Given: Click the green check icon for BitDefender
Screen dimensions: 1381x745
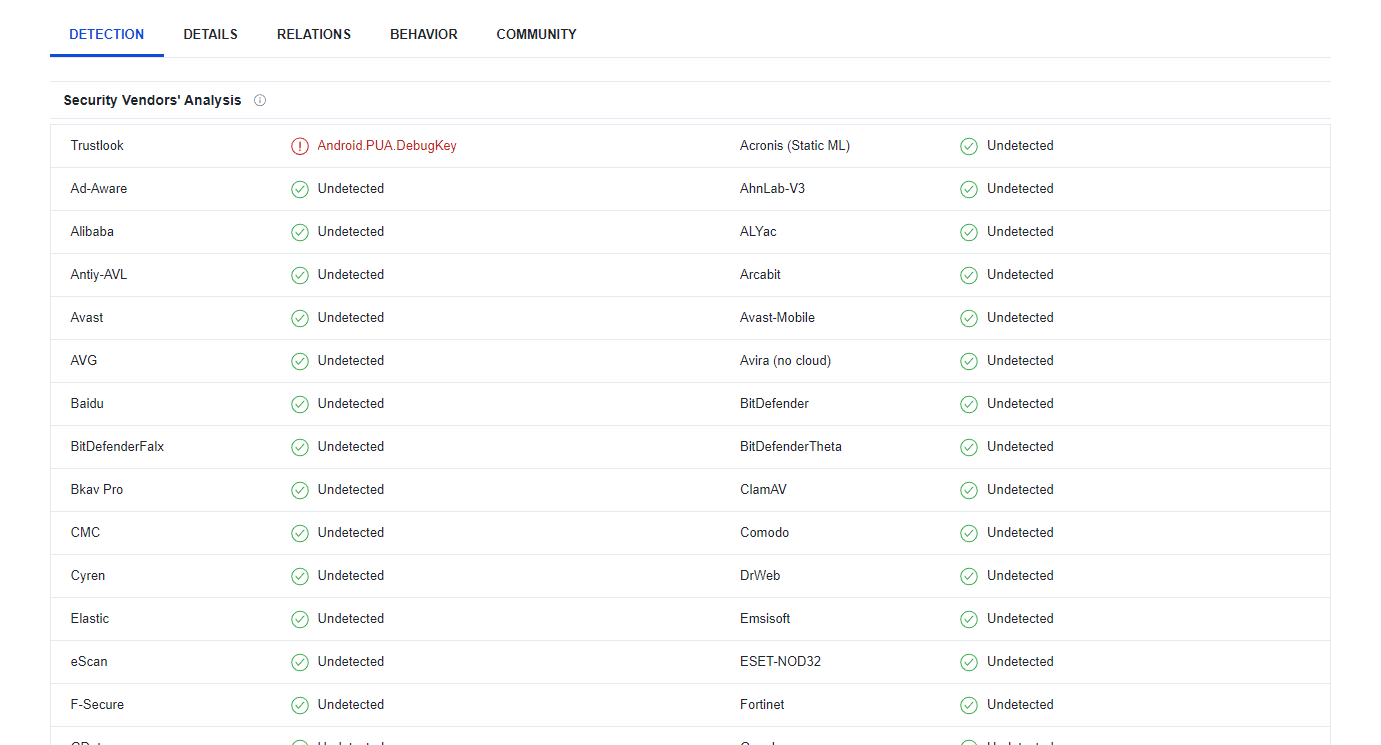Looking at the screenshot, I should point(969,404).
